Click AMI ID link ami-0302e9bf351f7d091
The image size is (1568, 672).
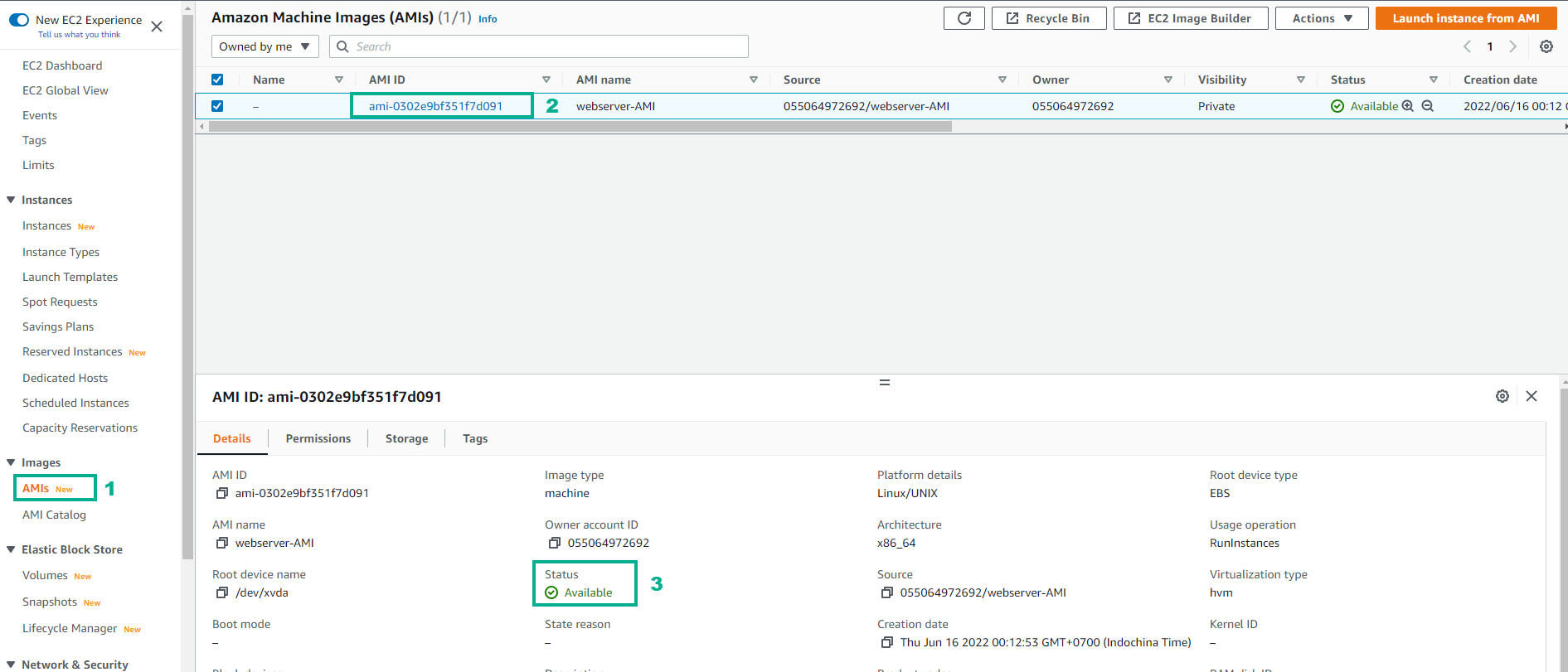[x=435, y=106]
